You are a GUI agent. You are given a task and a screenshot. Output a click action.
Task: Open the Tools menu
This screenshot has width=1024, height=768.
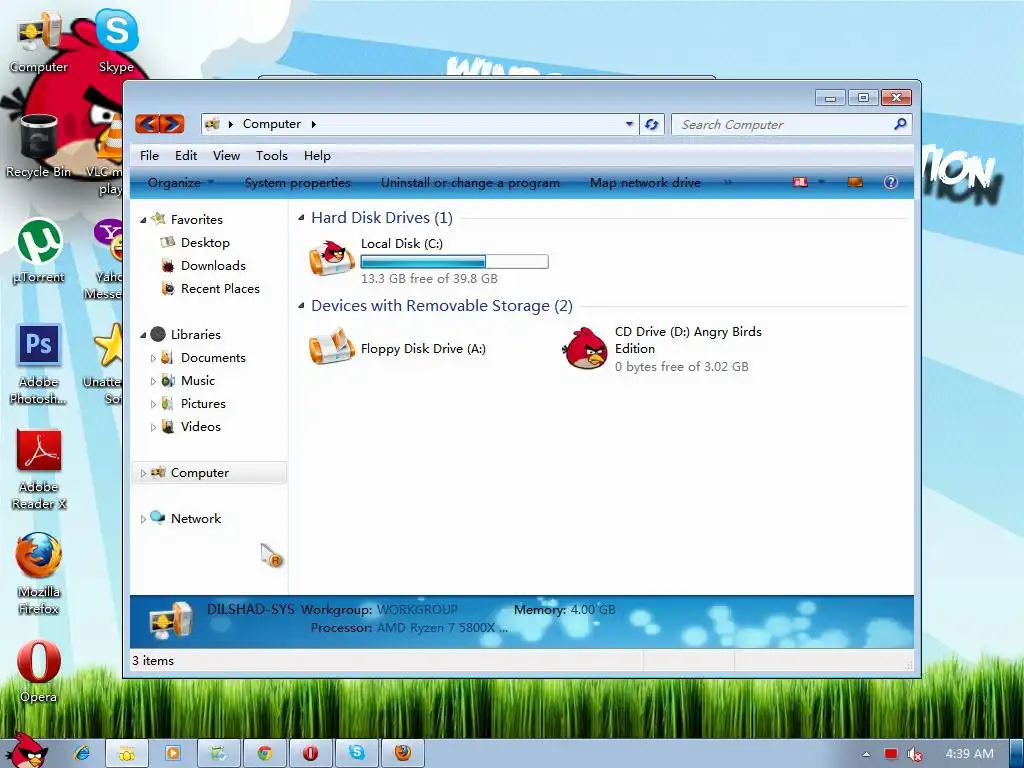(272, 155)
